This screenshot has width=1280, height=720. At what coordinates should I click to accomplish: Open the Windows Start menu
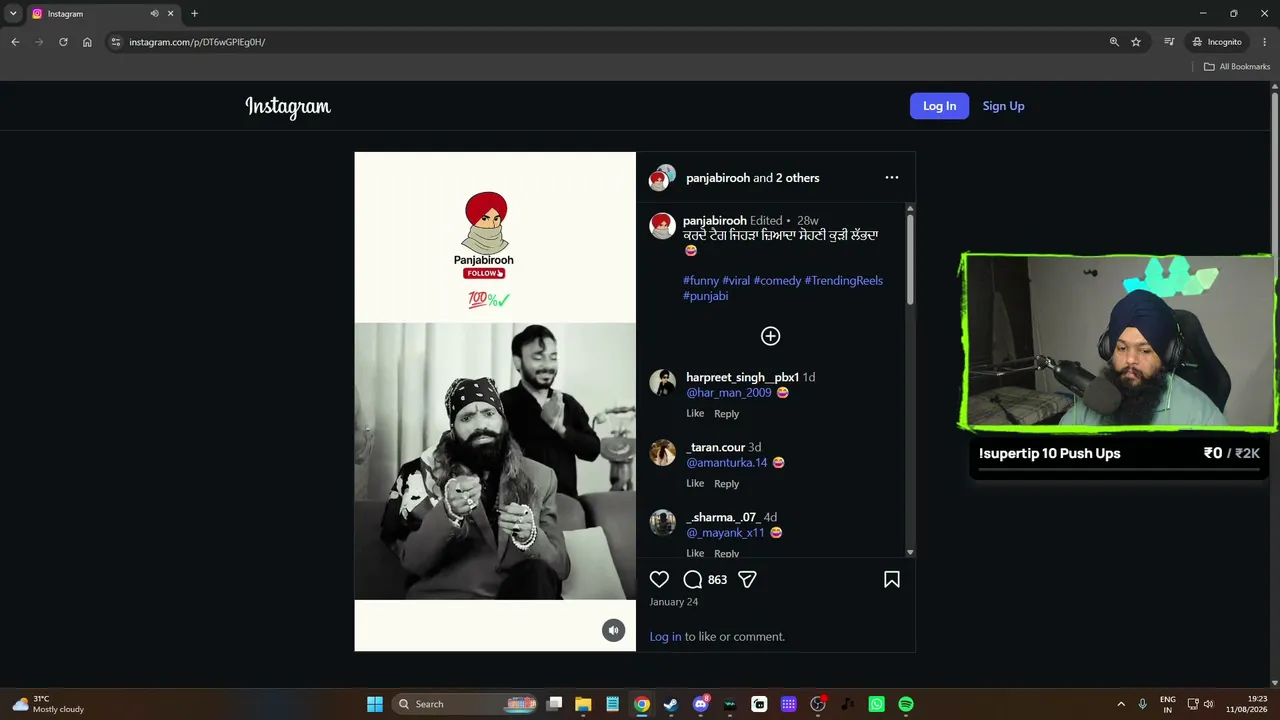pos(375,704)
